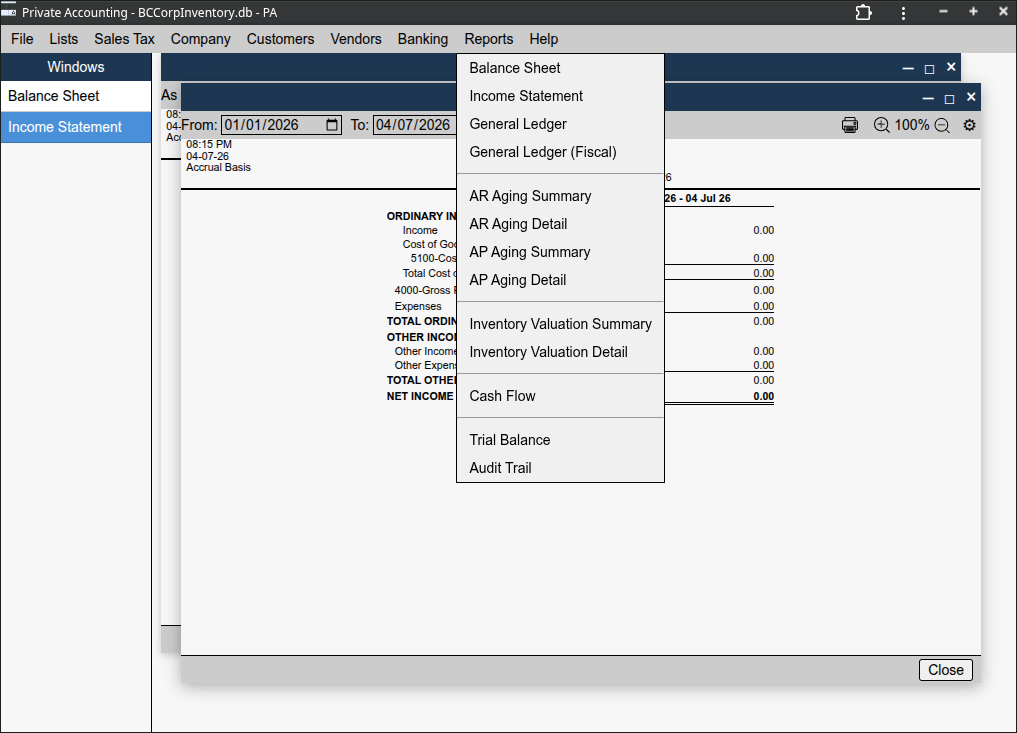Choose Income Statement from Reports menu
1017x733 pixels.
click(560, 96)
